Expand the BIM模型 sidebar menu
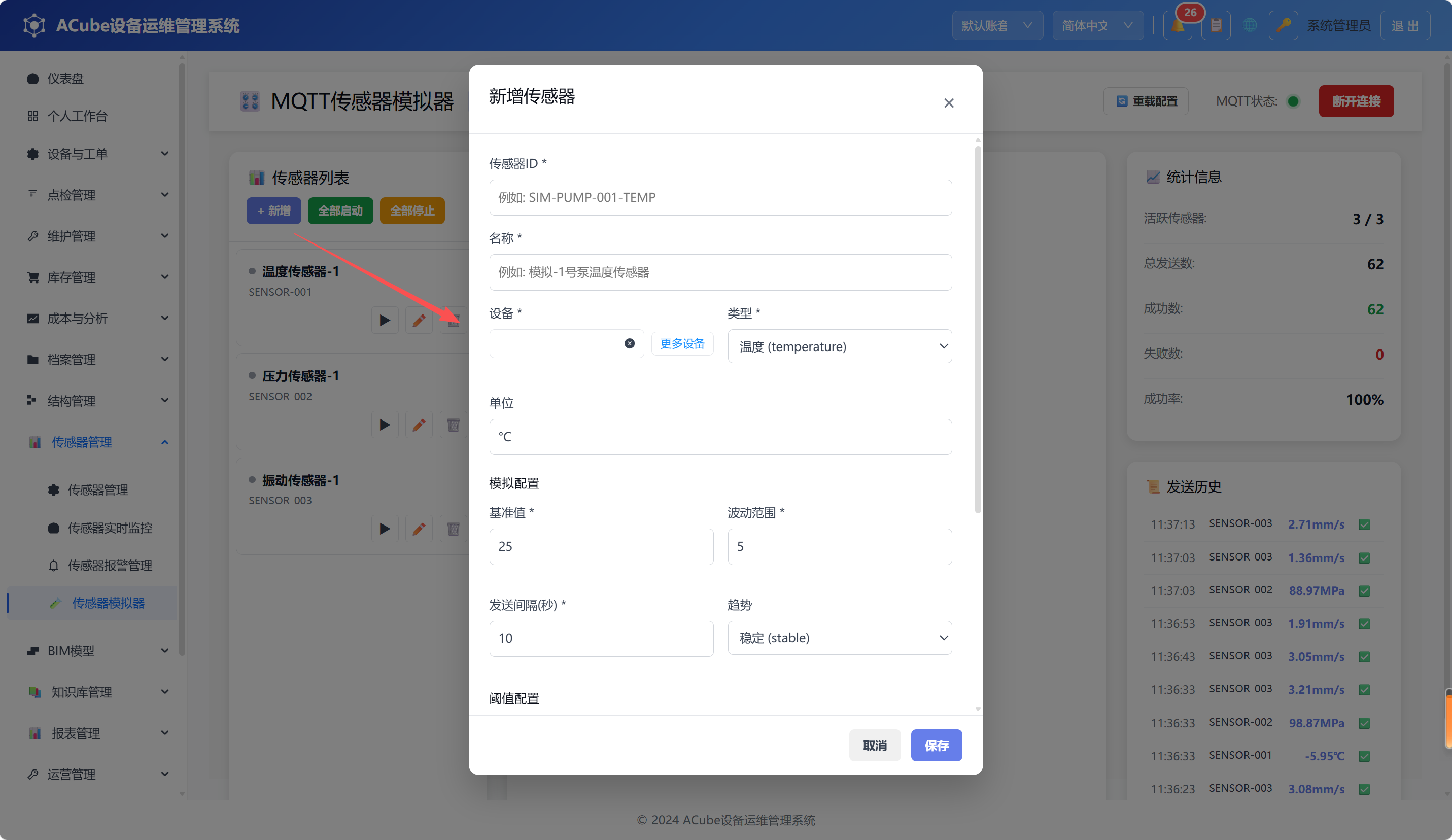This screenshot has height=840, width=1452. click(x=98, y=650)
